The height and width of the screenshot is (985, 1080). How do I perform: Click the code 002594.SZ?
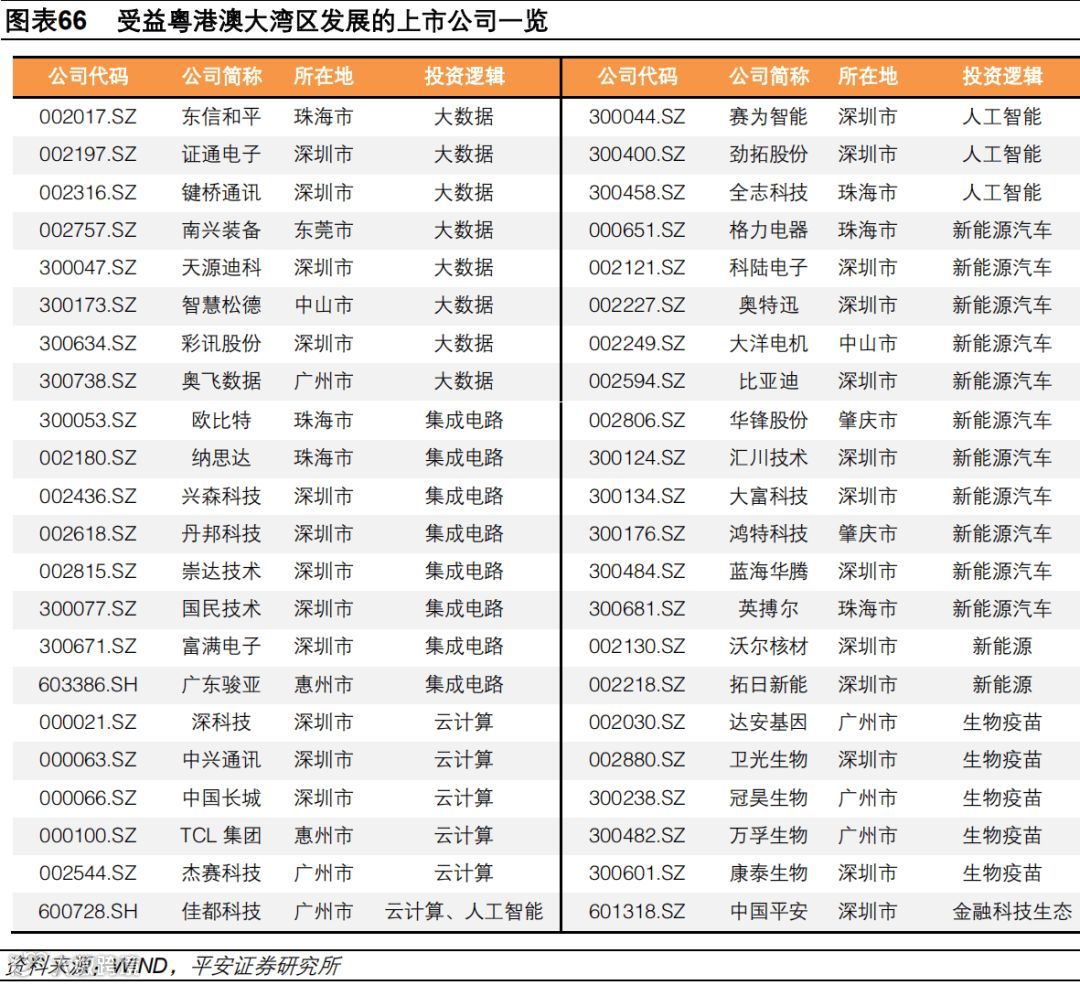637,380
